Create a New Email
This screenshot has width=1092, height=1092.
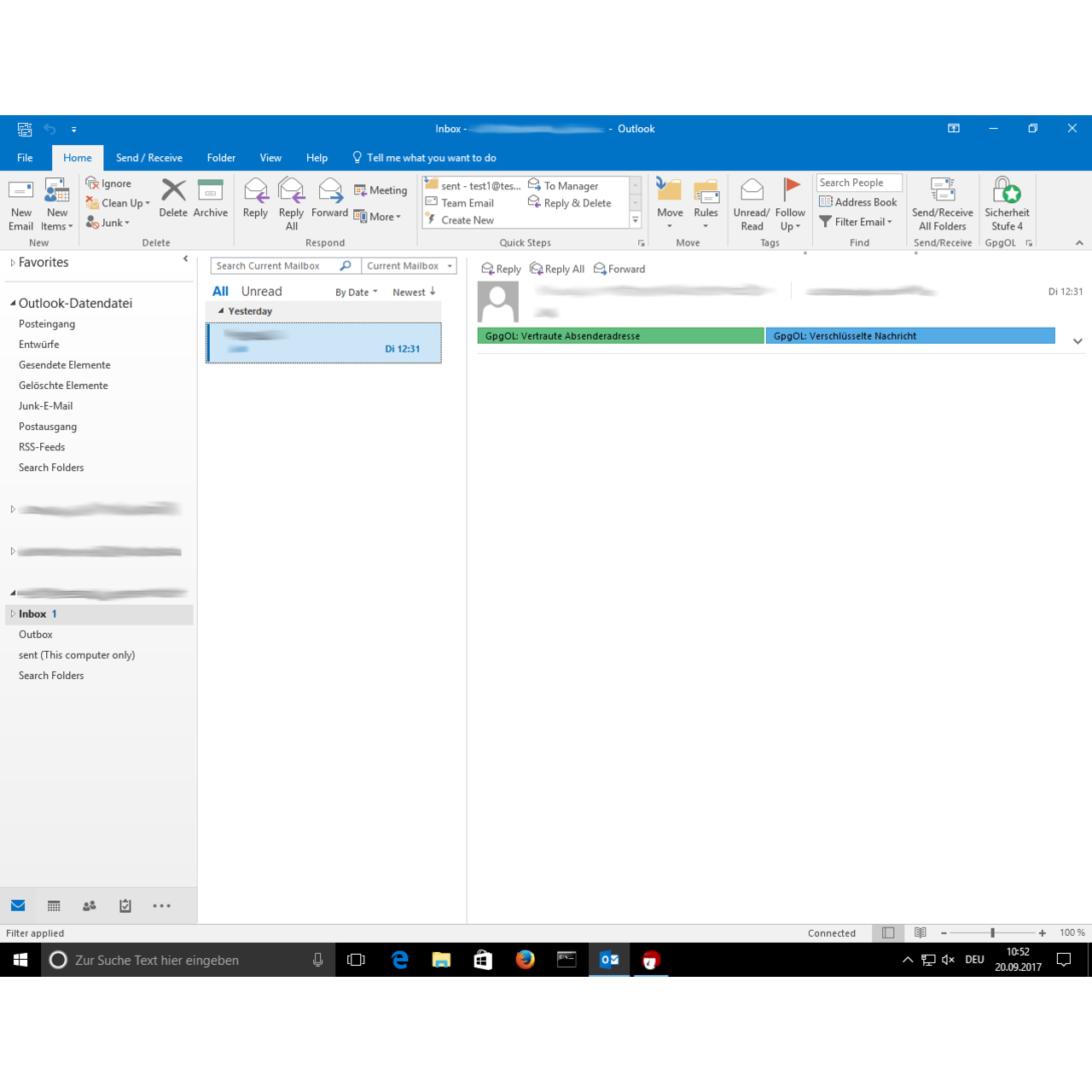[20, 205]
